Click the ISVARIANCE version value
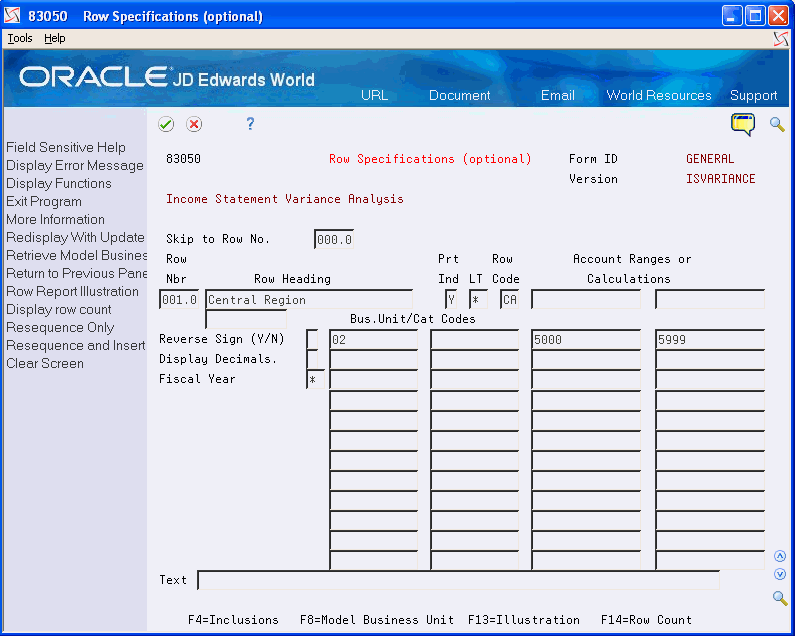Viewport: 795px width, 636px height. 720,179
